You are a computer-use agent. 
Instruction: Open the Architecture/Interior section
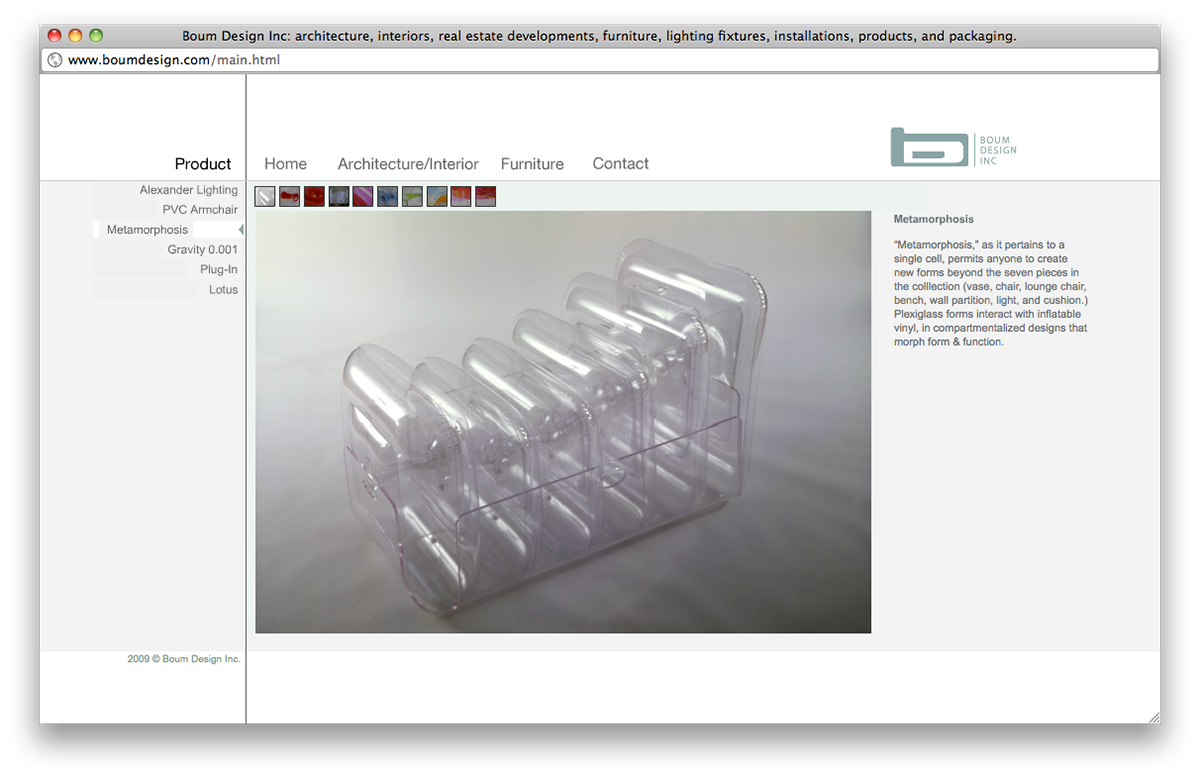click(408, 164)
